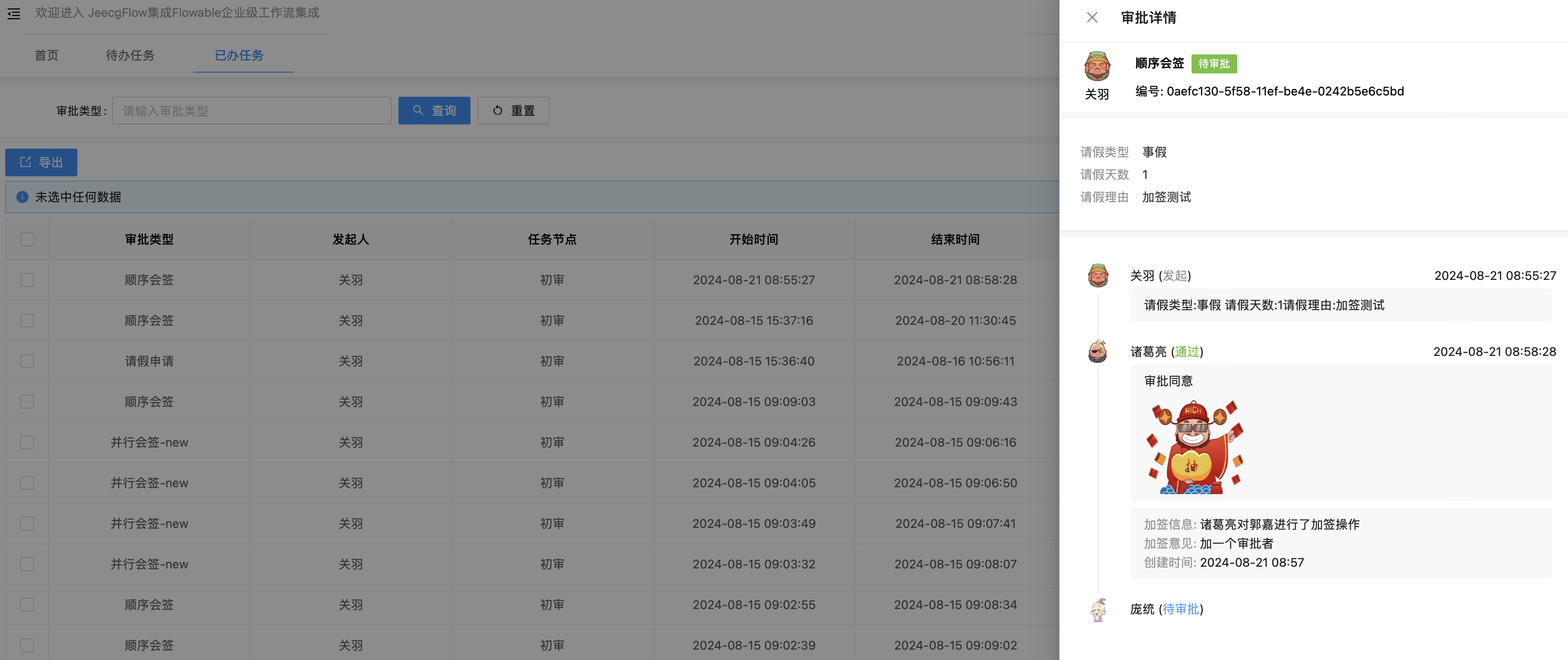Screen dimensions: 1568x660
Task: Toggle the select-all checkbox in table header
Action: click(27, 239)
